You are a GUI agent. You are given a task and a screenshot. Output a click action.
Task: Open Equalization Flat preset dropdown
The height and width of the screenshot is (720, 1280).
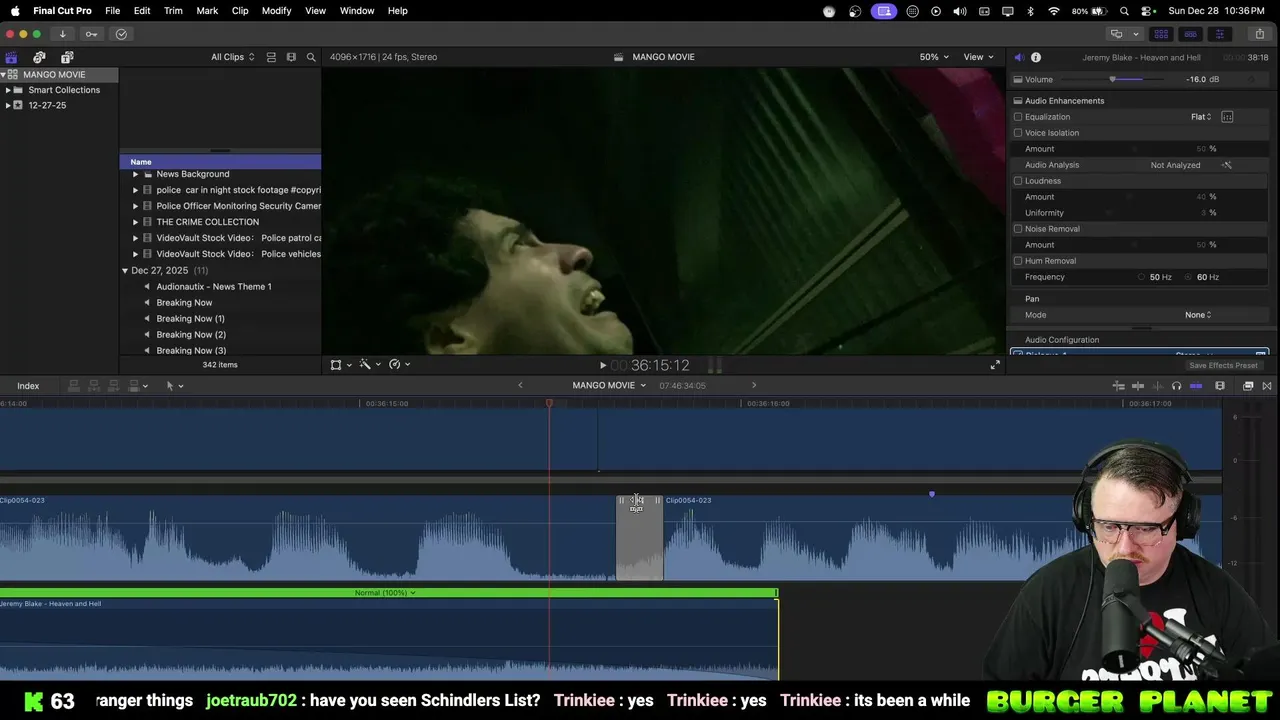tap(1201, 117)
